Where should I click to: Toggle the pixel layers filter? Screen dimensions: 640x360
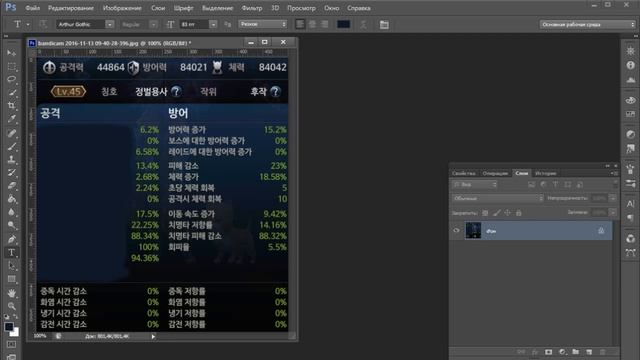click(x=531, y=185)
